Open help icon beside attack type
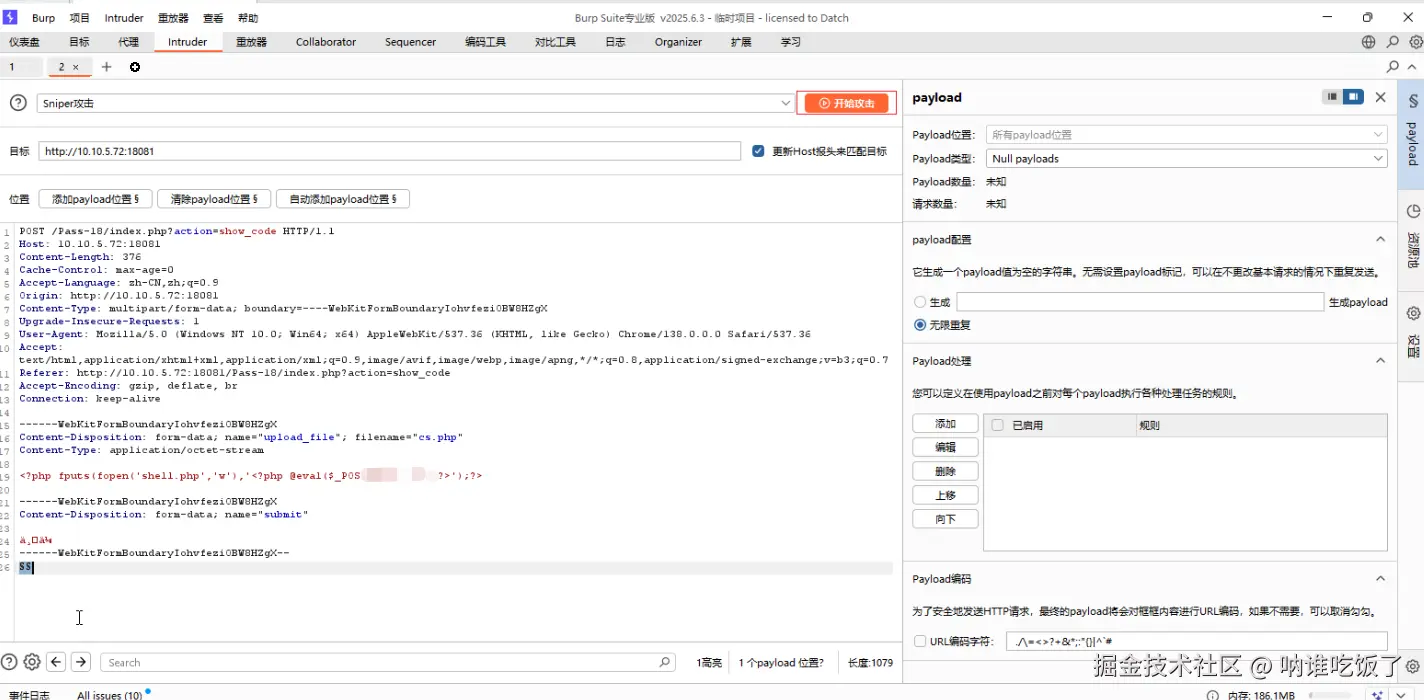Image resolution: width=1424 pixels, height=700 pixels. pyautogui.click(x=18, y=103)
